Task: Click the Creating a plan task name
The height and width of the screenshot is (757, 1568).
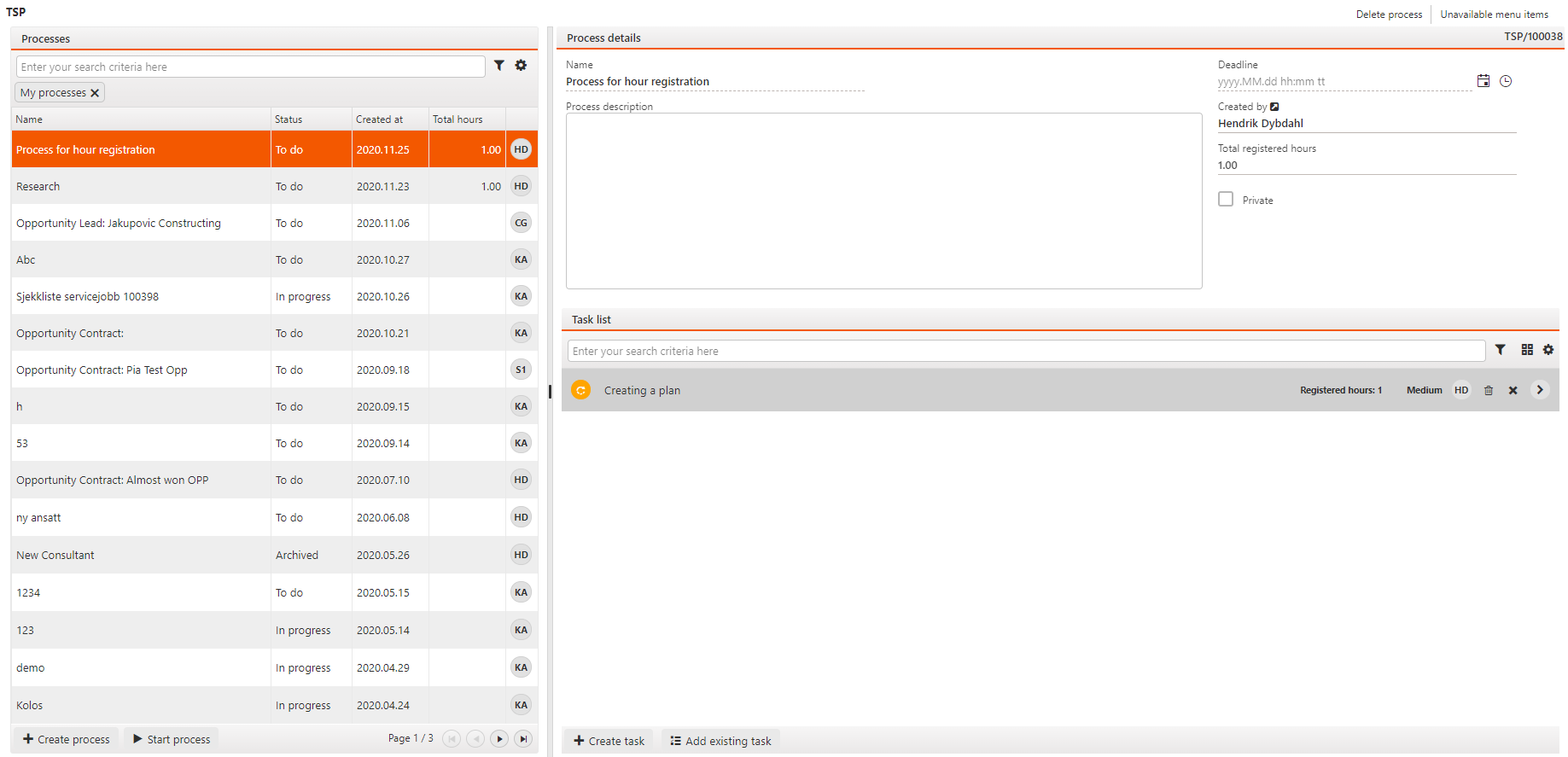Action: [x=642, y=390]
